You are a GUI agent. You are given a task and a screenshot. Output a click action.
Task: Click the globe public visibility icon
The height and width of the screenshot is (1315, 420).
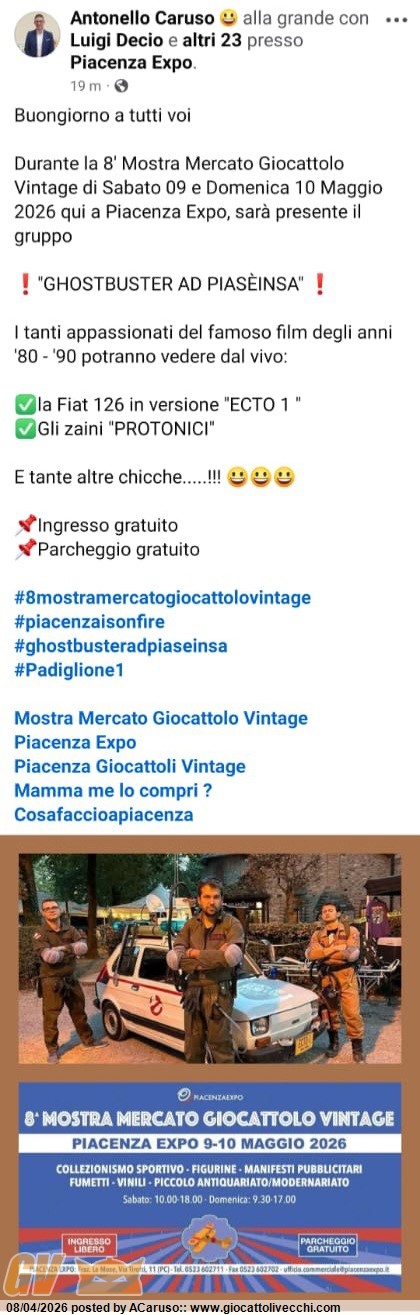(121, 86)
